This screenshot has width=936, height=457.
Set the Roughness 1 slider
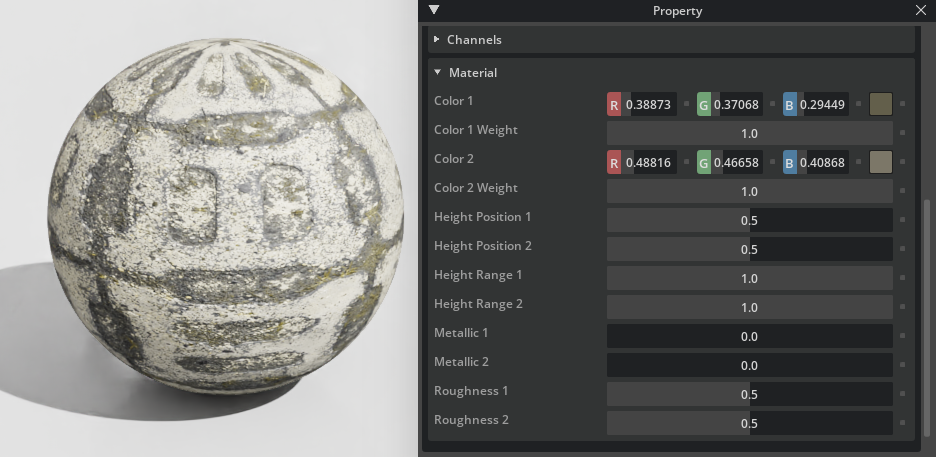point(750,394)
